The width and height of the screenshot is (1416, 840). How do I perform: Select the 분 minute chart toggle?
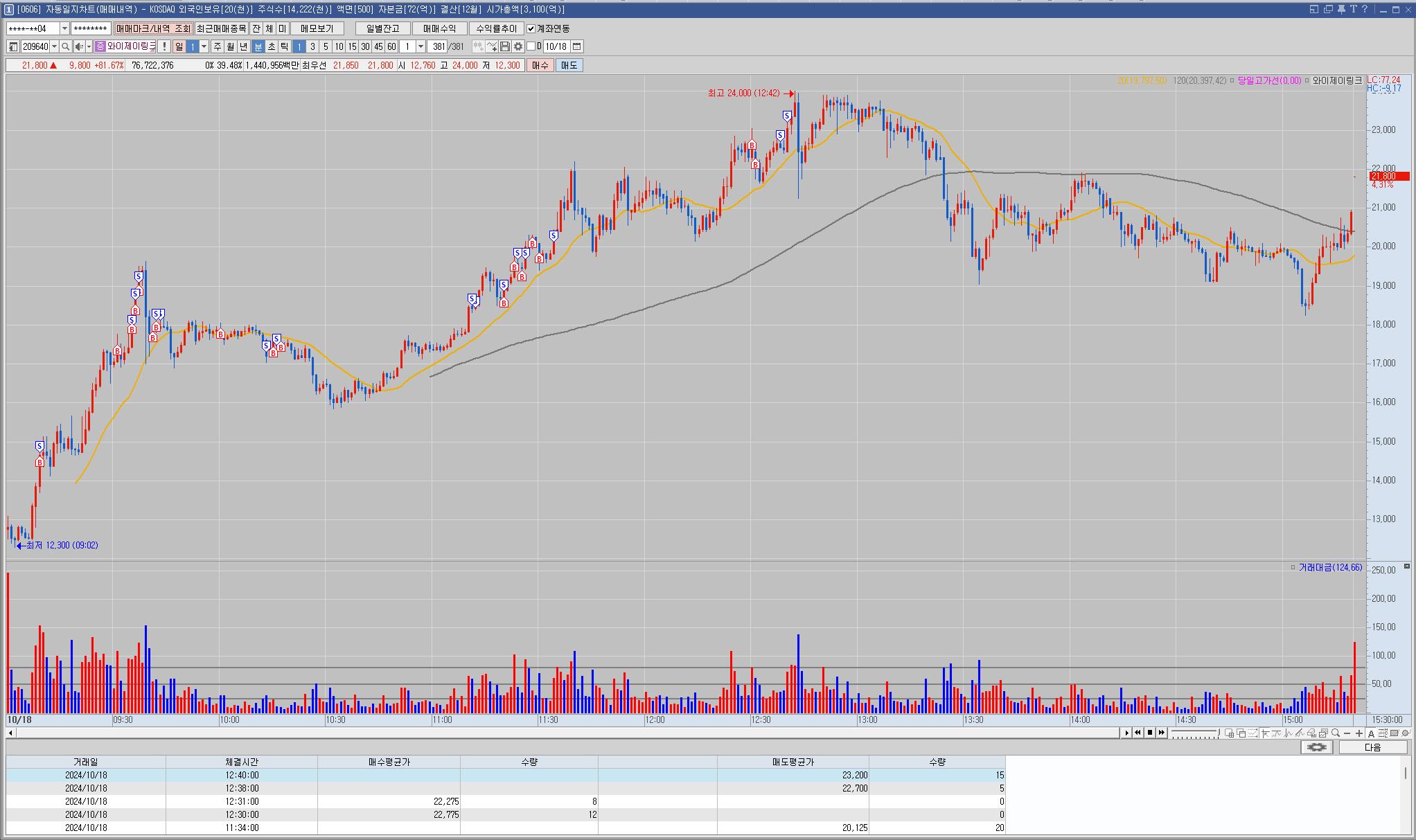pyautogui.click(x=258, y=46)
